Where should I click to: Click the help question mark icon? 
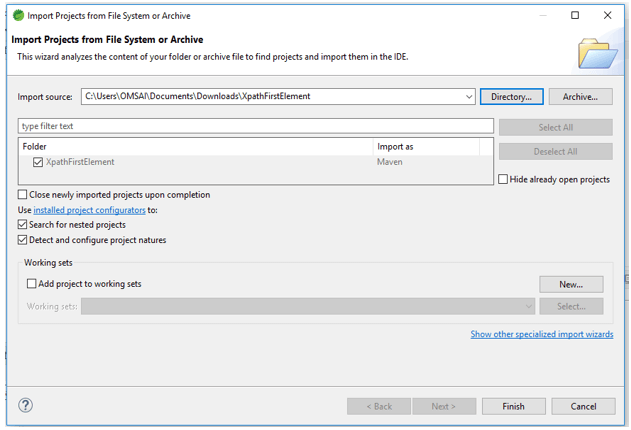pos(26,405)
